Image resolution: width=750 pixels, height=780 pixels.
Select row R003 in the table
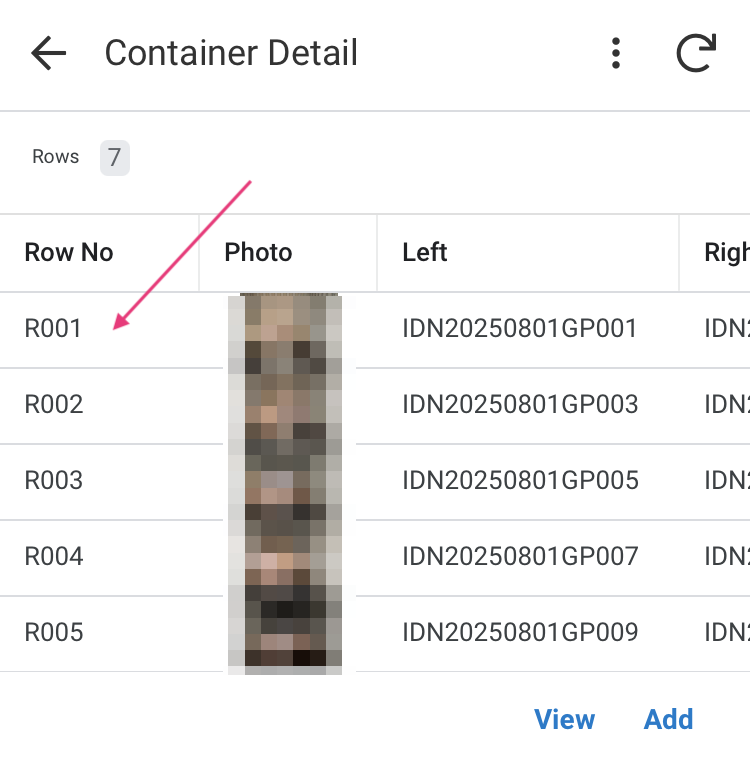375,482
